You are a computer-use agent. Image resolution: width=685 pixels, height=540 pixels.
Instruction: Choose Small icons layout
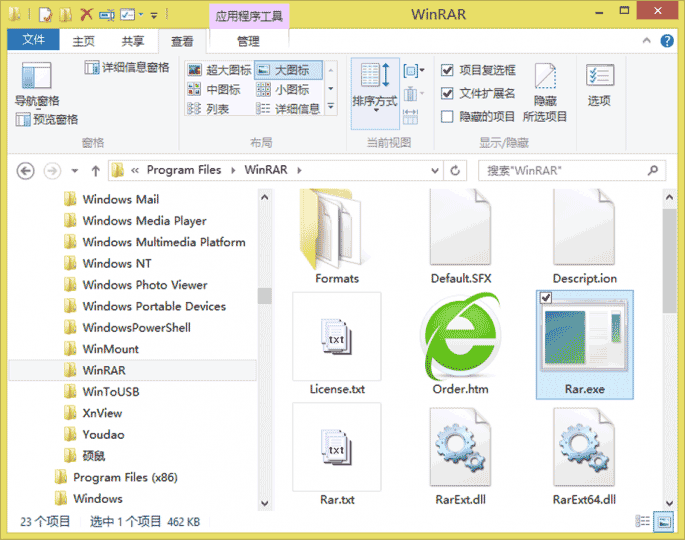coord(283,90)
